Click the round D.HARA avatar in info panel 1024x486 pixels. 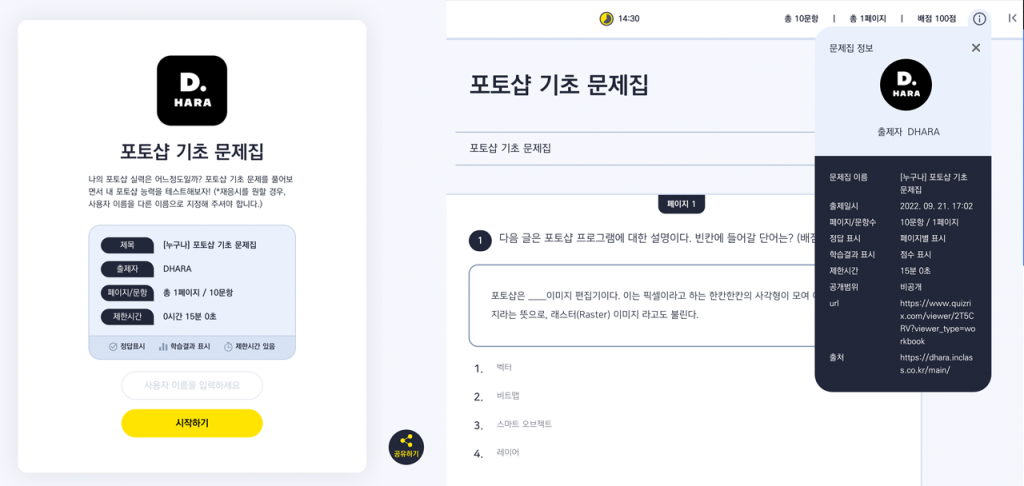click(x=905, y=85)
